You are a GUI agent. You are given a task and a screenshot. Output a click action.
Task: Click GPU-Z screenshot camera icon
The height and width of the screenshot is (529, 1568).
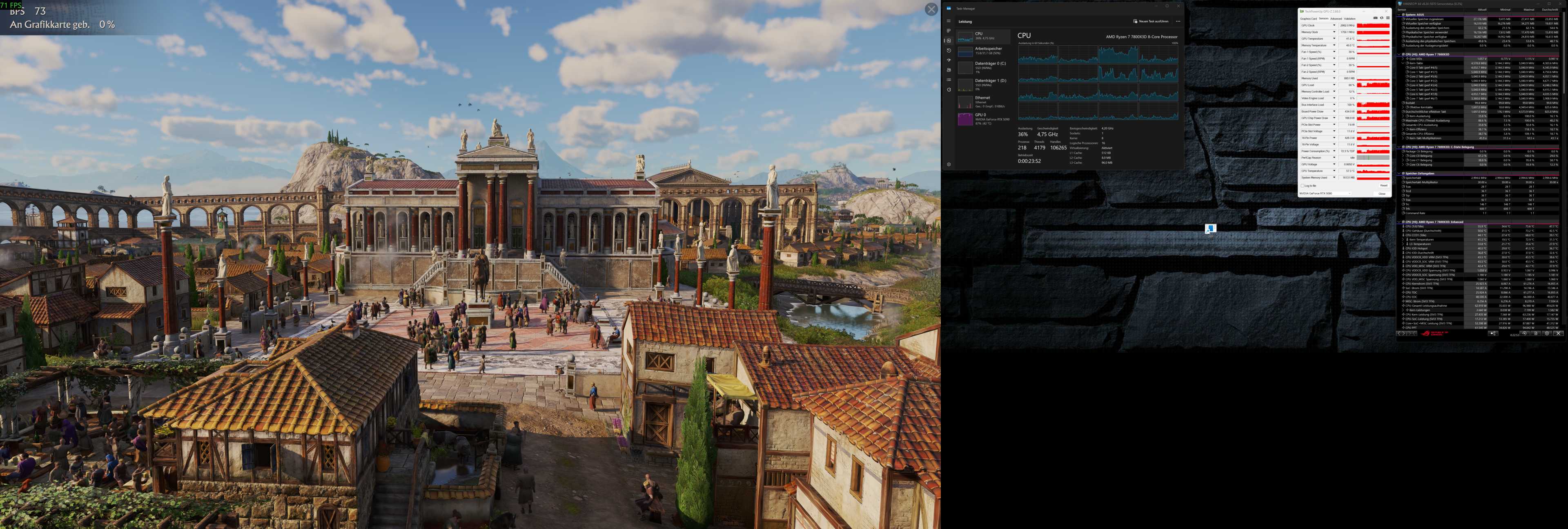pos(1376,18)
